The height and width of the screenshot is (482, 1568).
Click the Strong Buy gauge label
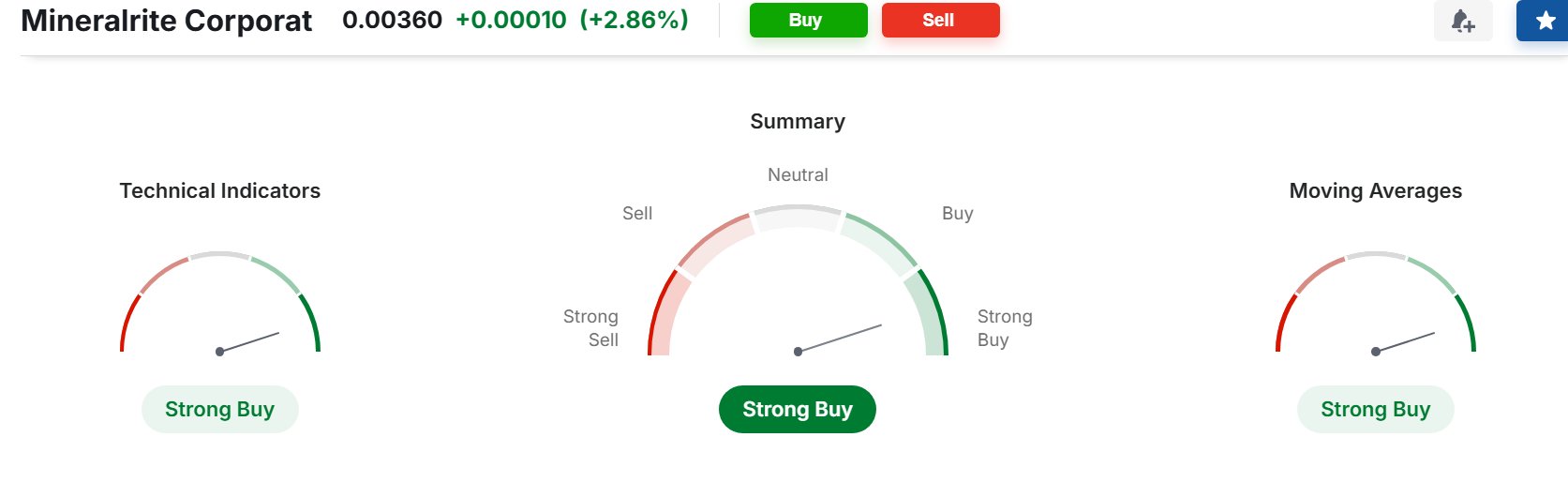tap(1005, 328)
